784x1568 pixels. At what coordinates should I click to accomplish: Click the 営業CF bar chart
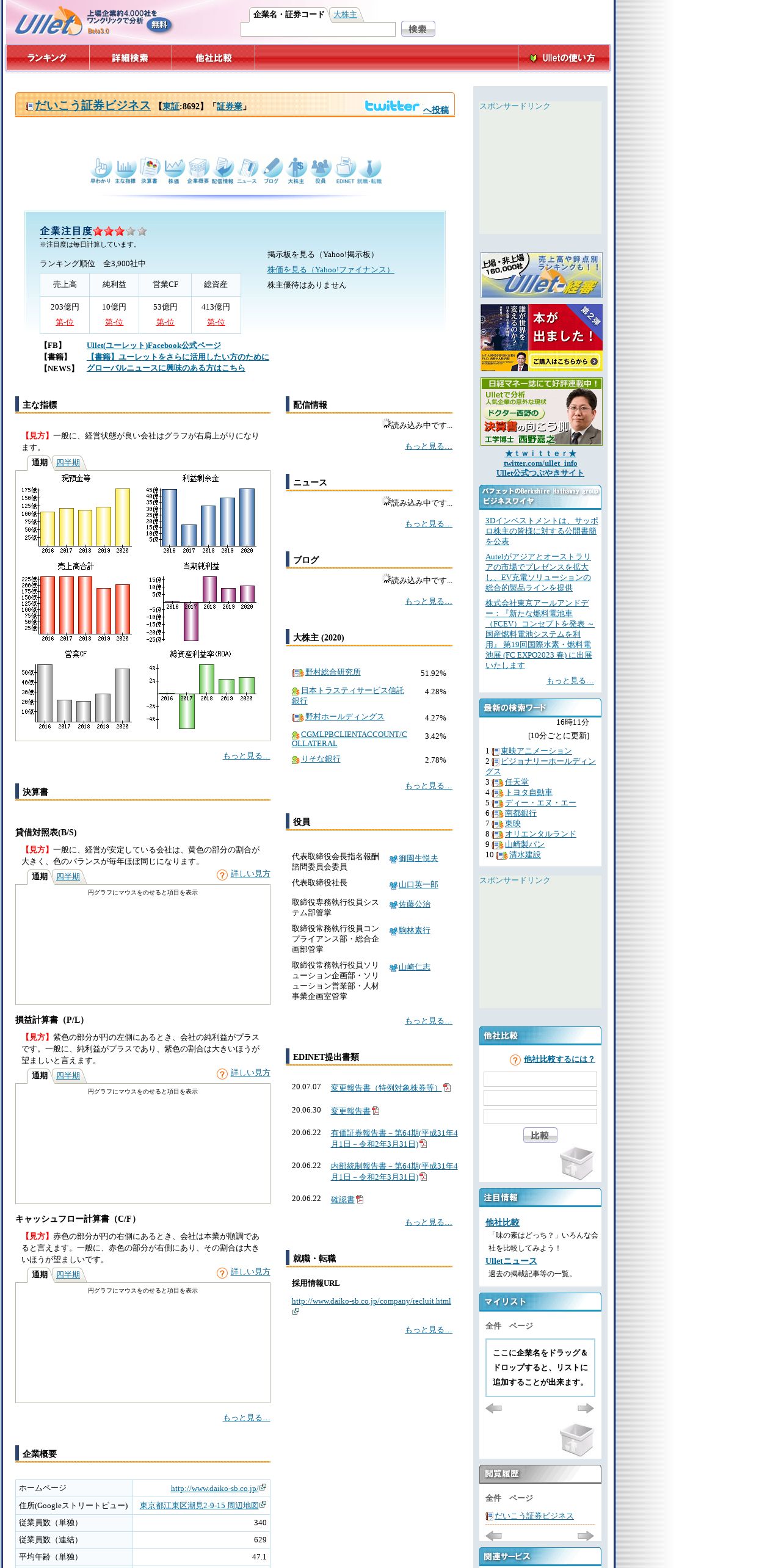(76, 691)
